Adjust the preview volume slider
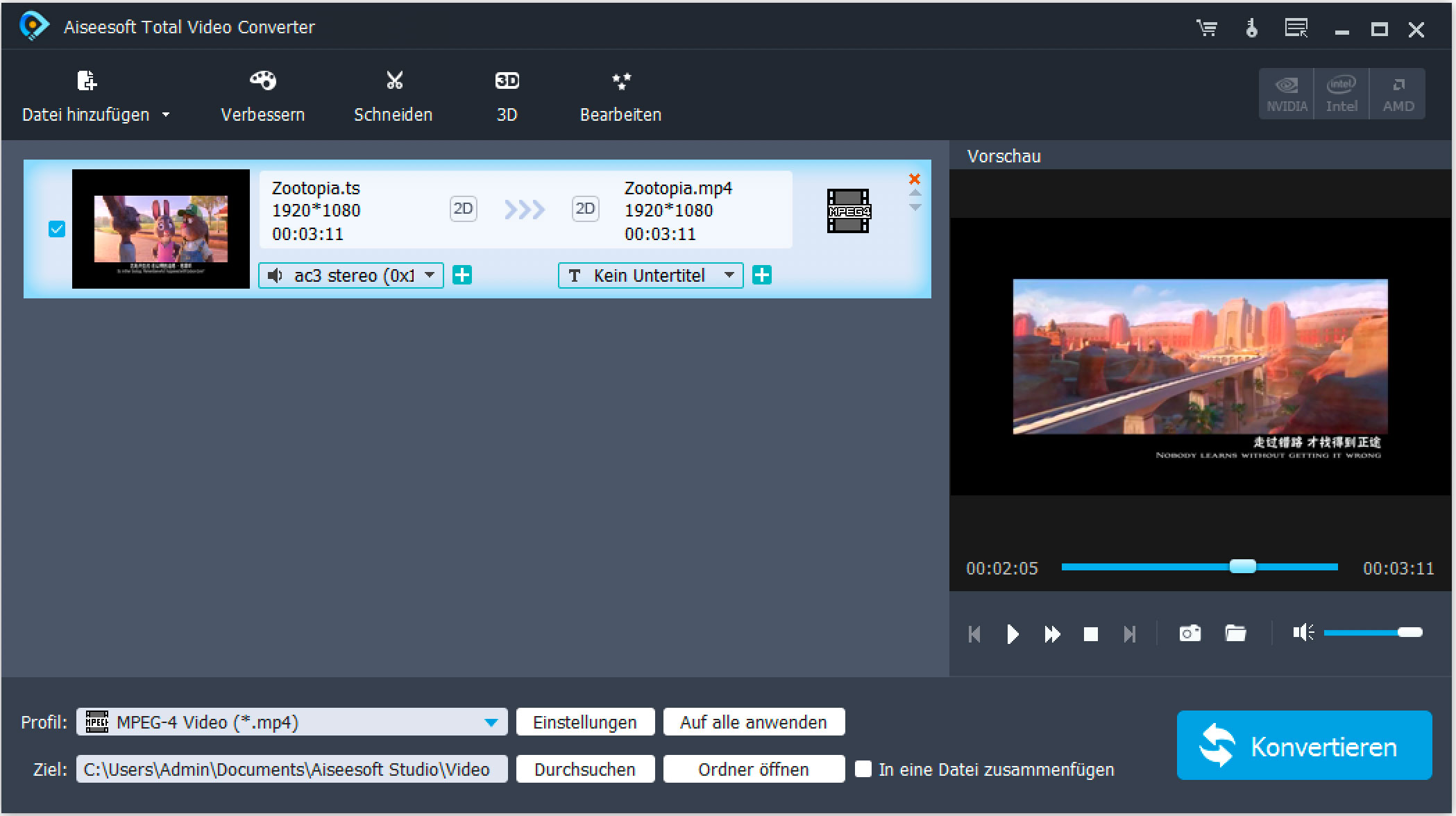The image size is (1456, 816). click(1373, 632)
